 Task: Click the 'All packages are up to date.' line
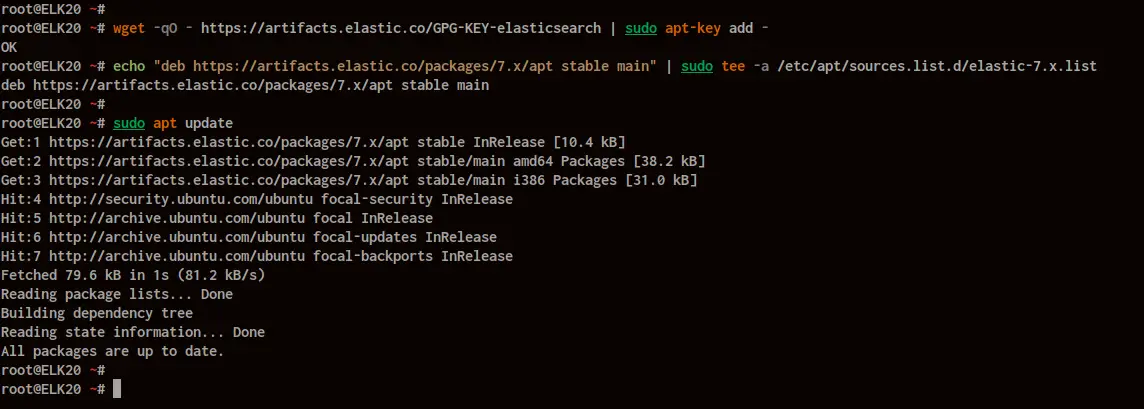pos(112,351)
